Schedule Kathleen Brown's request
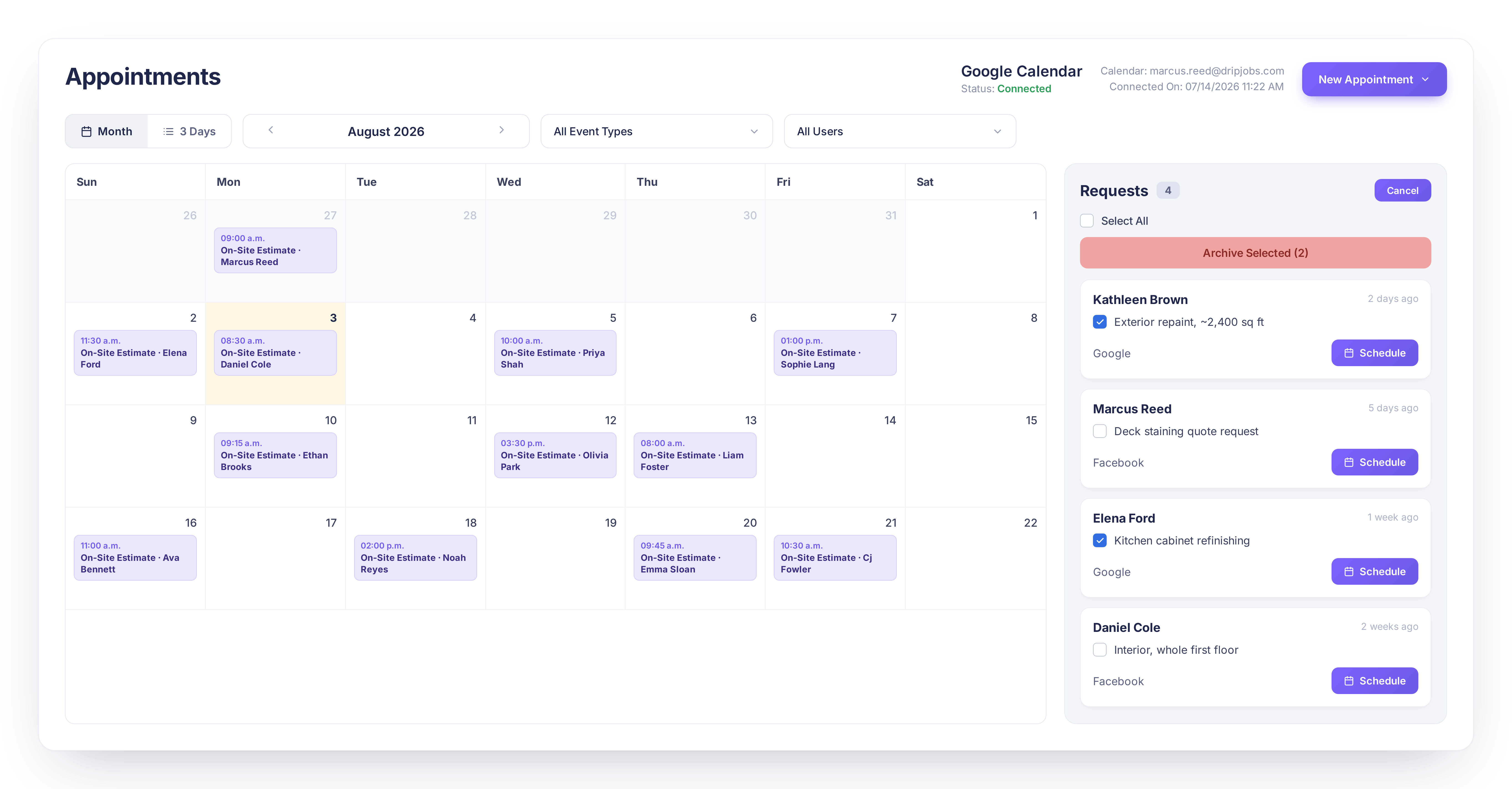The height and width of the screenshot is (789, 1512). point(1375,353)
